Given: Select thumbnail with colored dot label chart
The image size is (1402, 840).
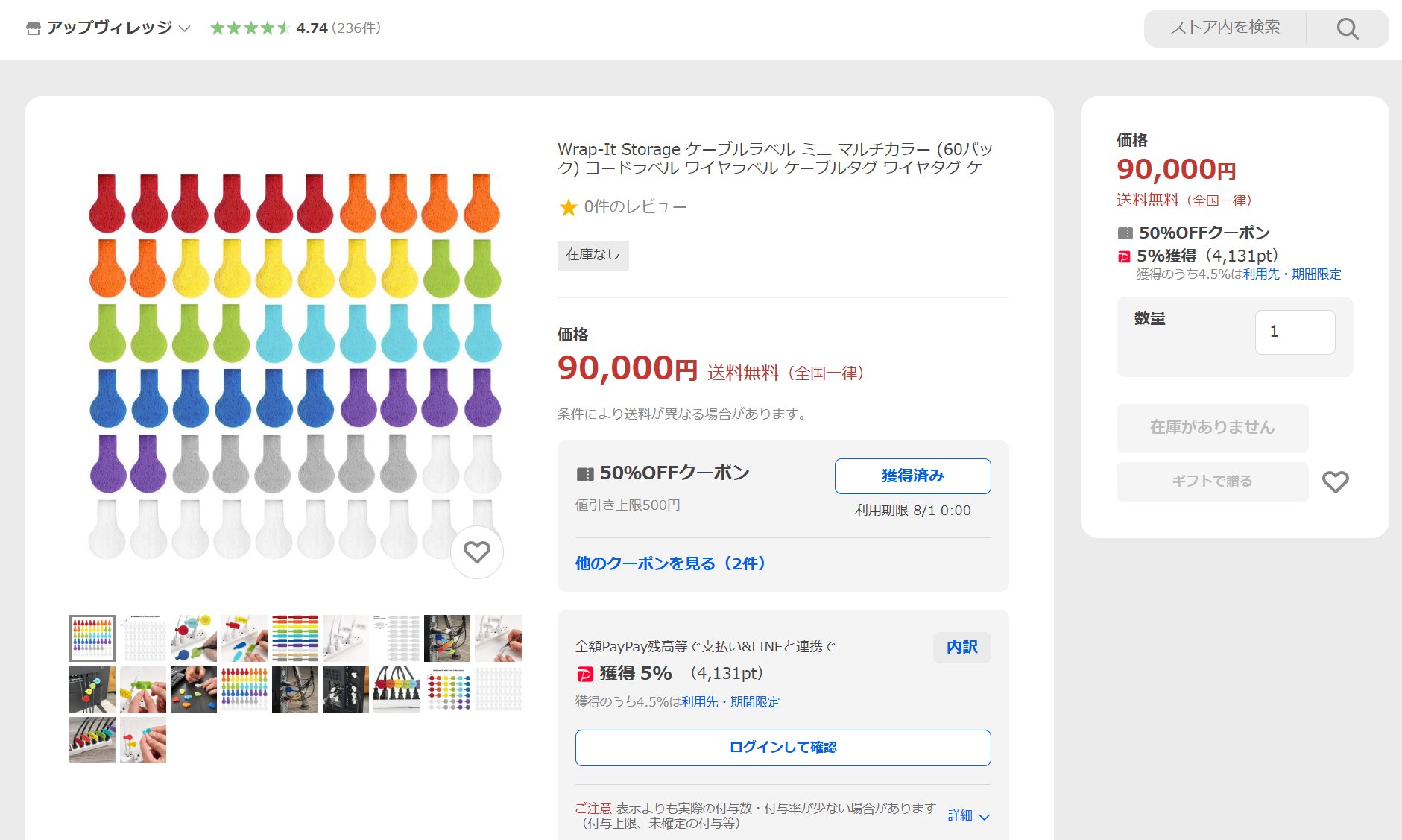Looking at the screenshot, I should pos(447,689).
